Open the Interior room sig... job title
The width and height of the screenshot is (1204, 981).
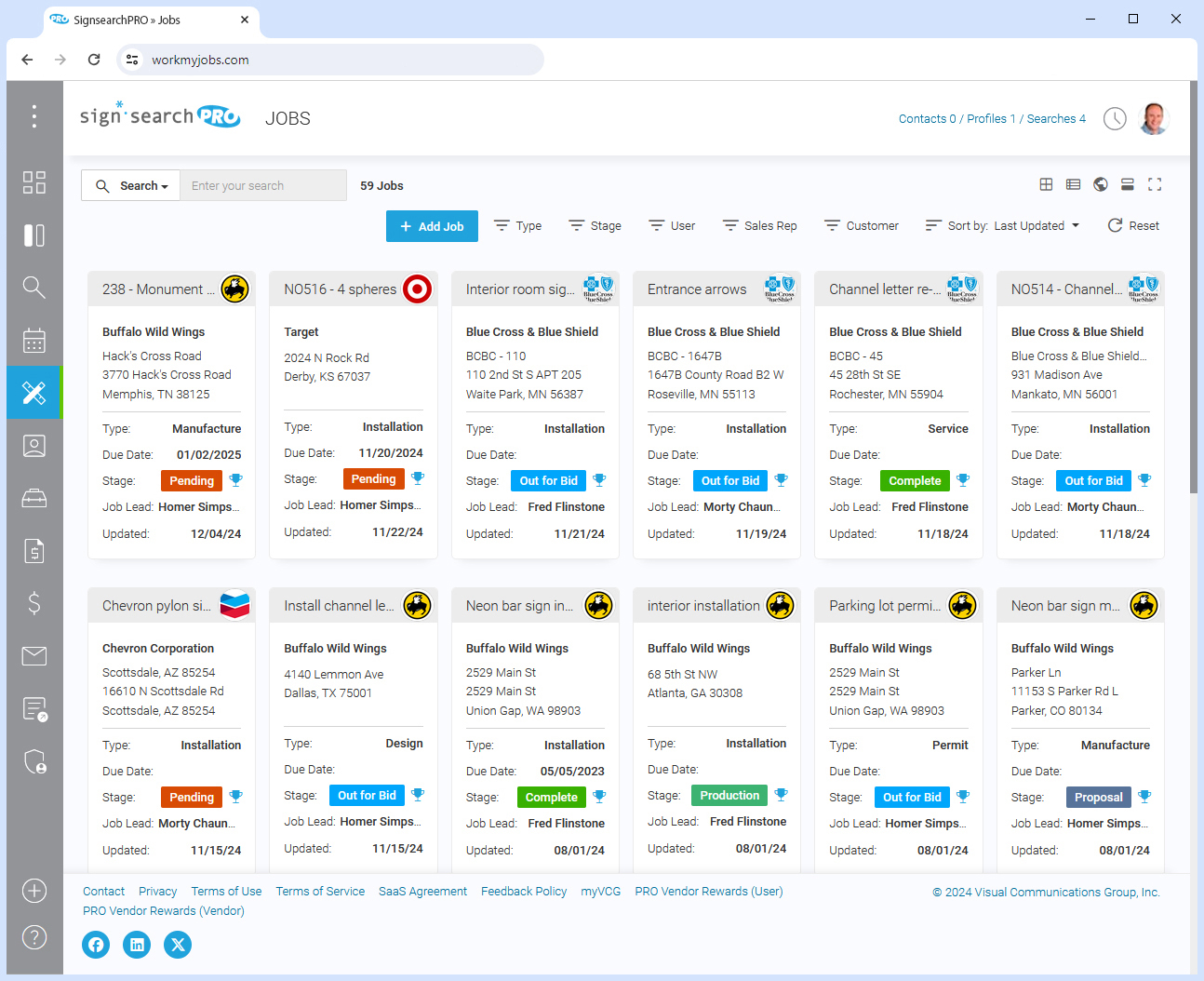tap(520, 289)
